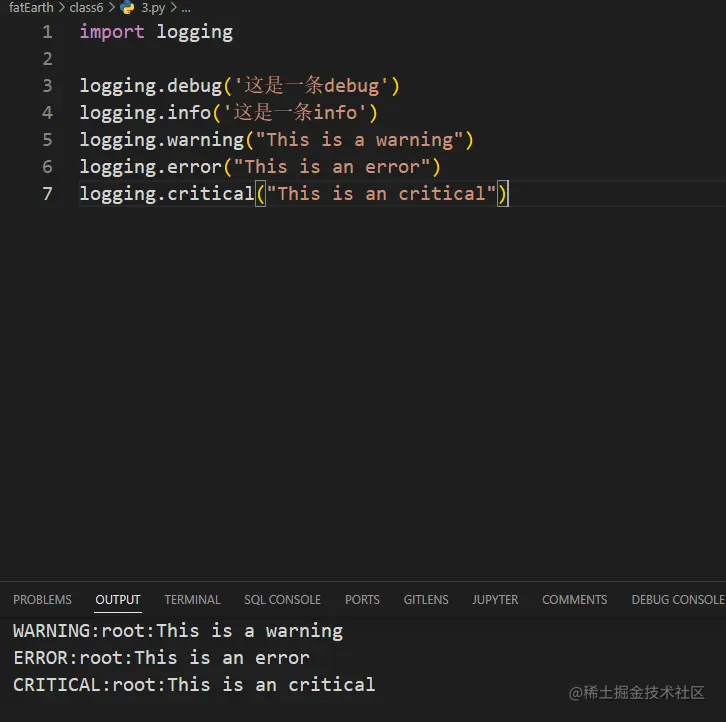Click 'logging' module name on line 1
This screenshot has width=726, height=722.
[x=194, y=33]
